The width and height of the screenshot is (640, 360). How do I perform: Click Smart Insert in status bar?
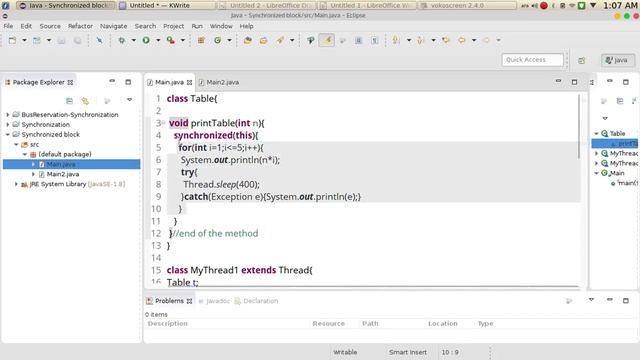point(408,352)
